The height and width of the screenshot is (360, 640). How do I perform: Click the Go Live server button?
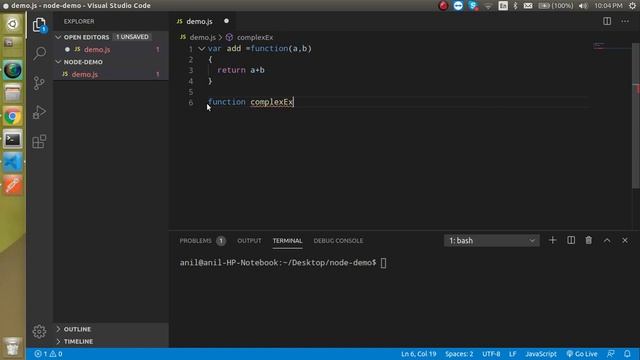[582, 354]
